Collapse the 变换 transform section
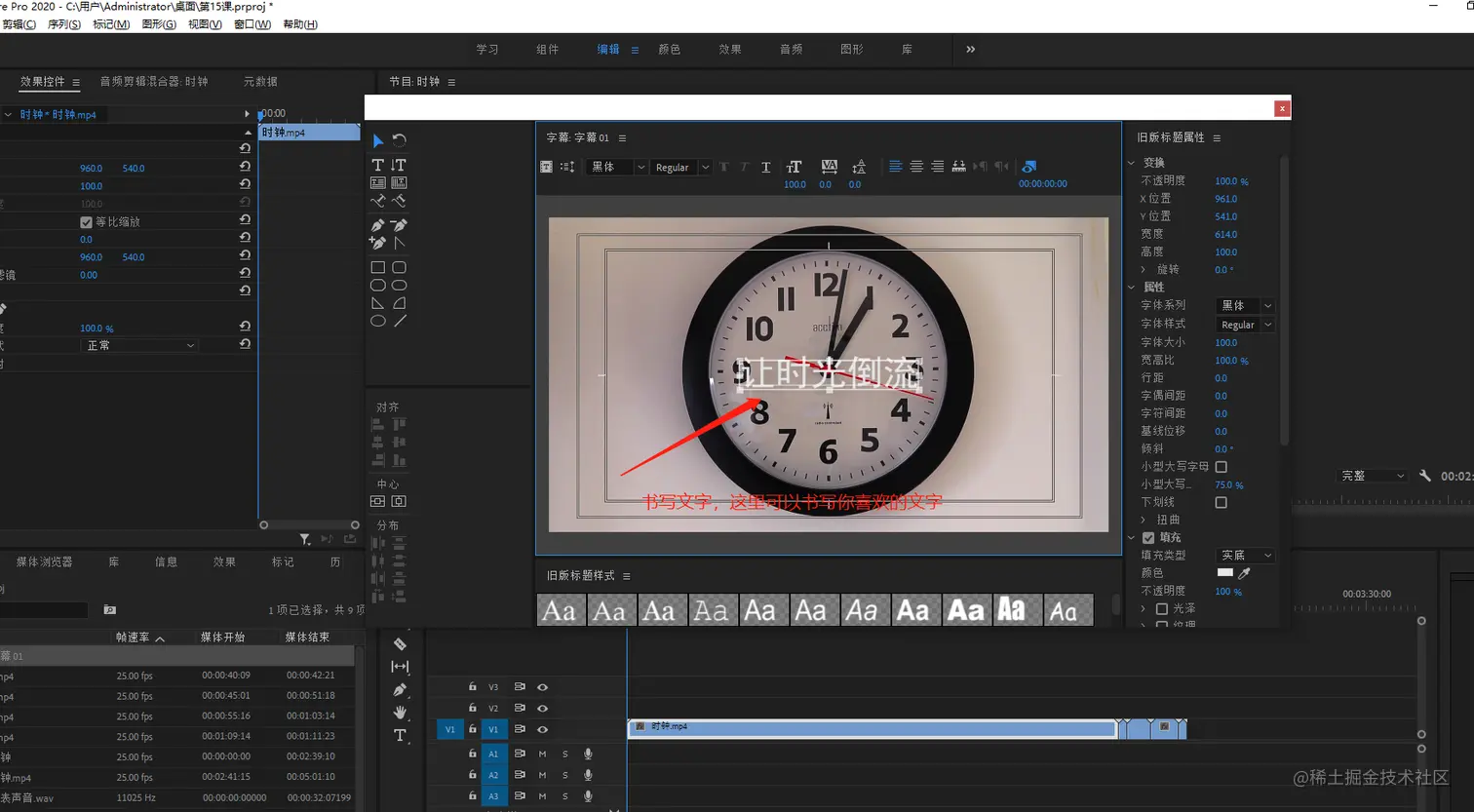The height and width of the screenshot is (812, 1474). (x=1132, y=163)
